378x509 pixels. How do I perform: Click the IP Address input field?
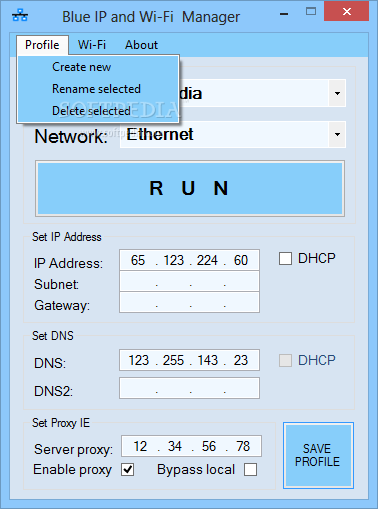(189, 260)
